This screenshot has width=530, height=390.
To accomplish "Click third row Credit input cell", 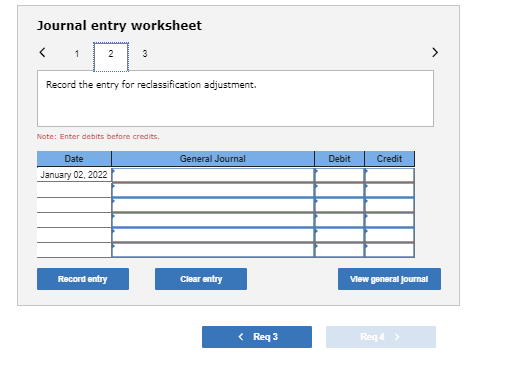I will [x=389, y=205].
